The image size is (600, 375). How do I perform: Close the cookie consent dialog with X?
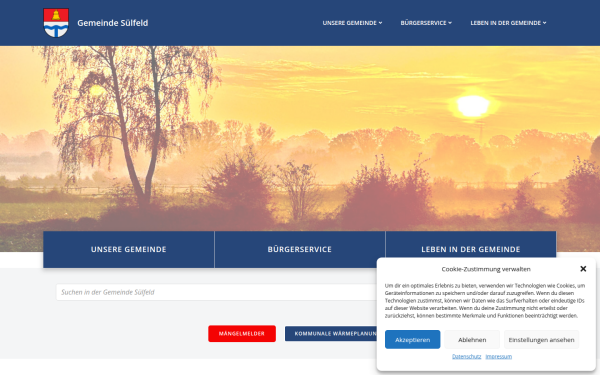(x=583, y=269)
